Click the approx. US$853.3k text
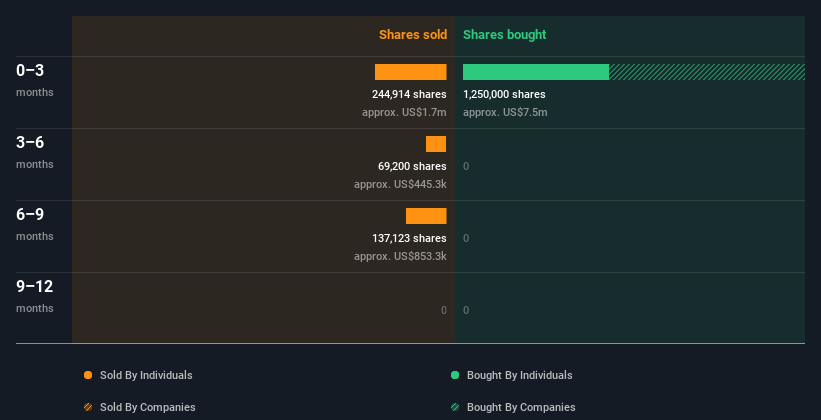 401,256
